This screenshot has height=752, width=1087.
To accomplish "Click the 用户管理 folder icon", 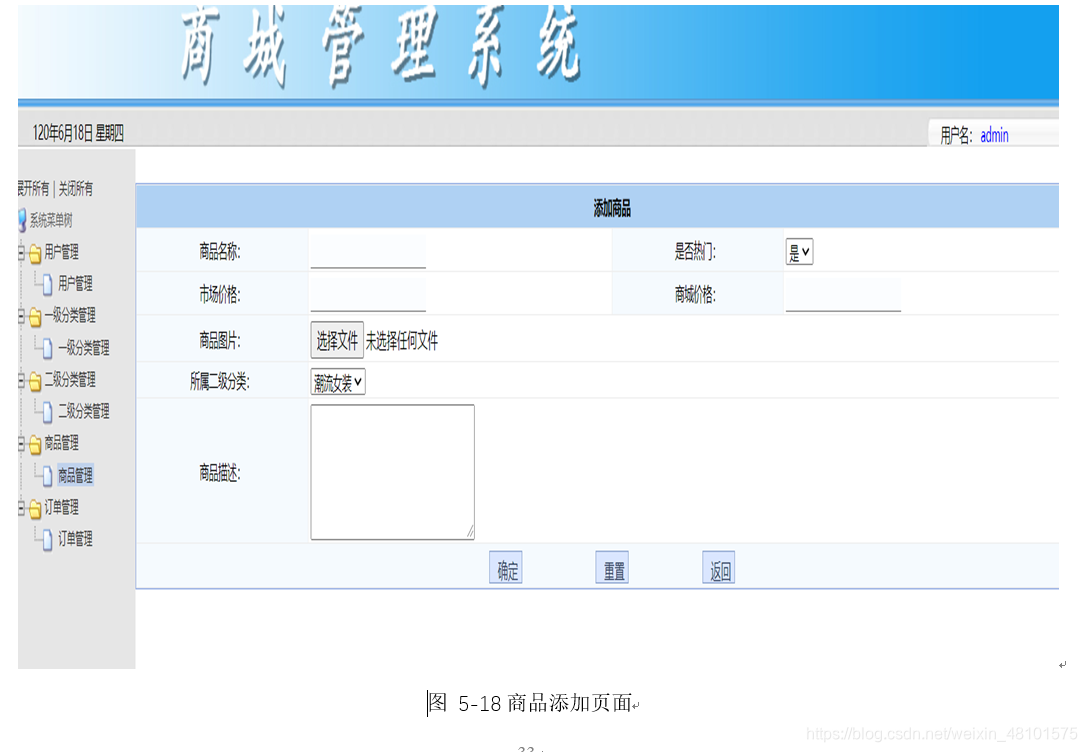I will pyautogui.click(x=33, y=252).
